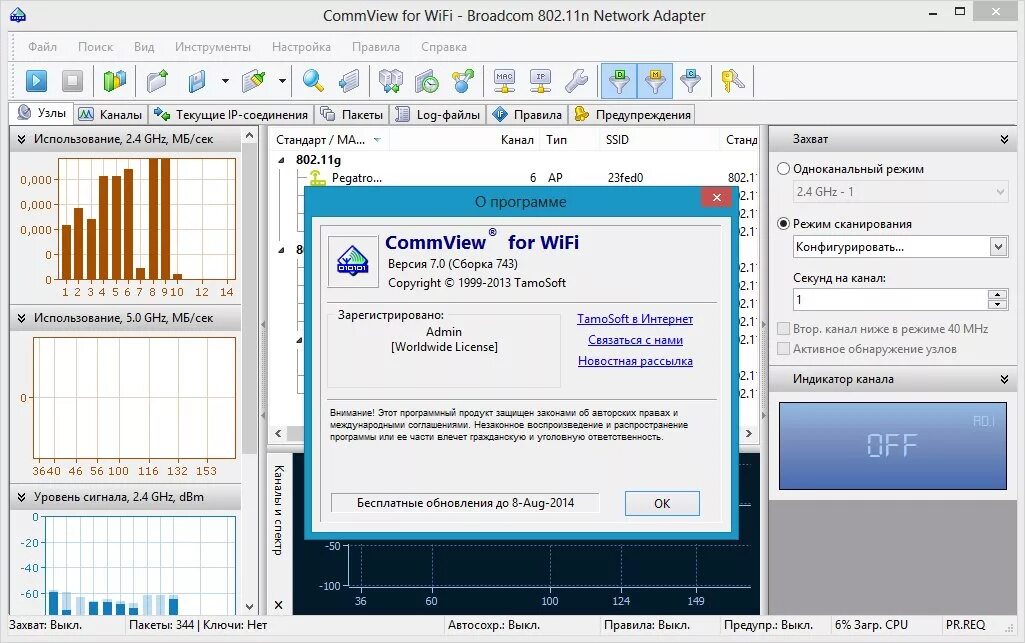The image size is (1025, 643).
Task: Click the go-to-packet page arrow icon
Action: point(350,81)
